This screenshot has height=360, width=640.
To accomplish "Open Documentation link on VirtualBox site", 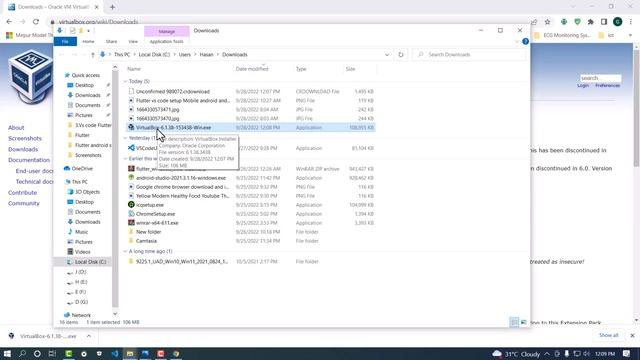I will pos(29,160).
